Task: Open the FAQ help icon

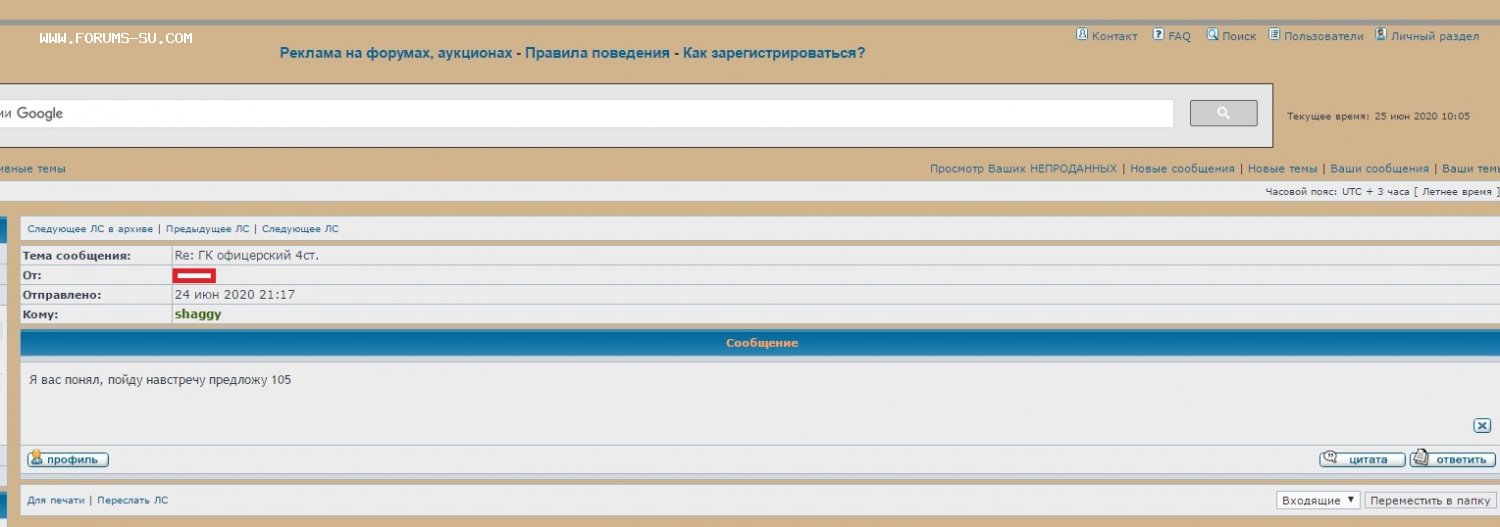Action: (1159, 35)
